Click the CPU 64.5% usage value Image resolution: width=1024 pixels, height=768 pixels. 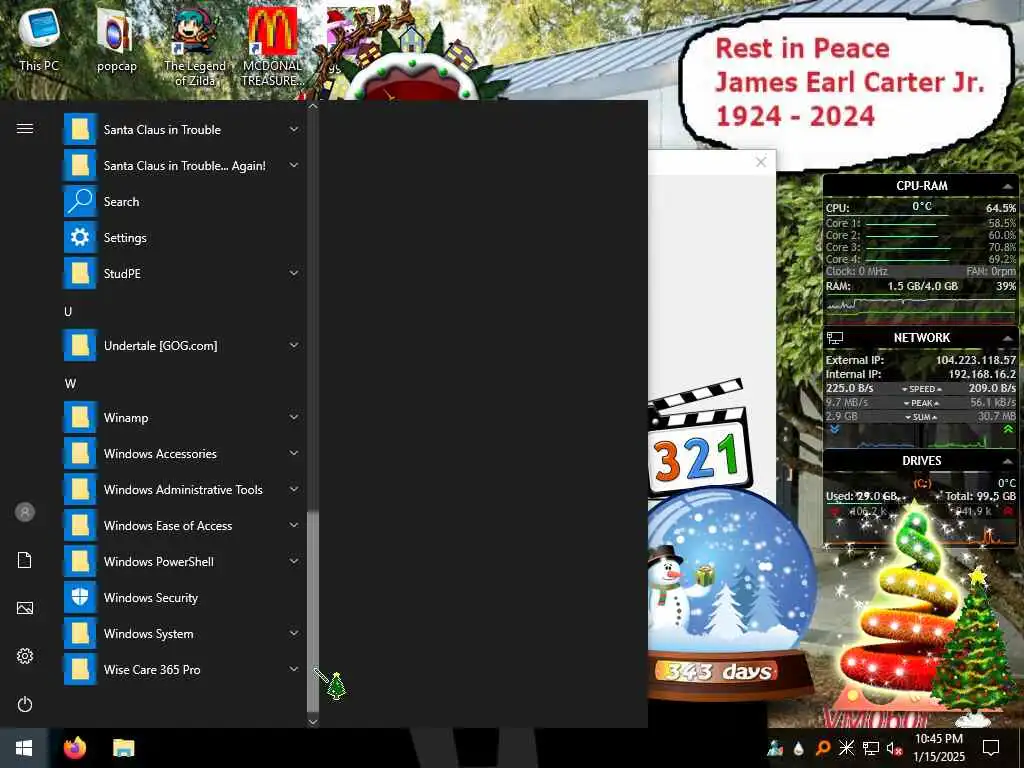1000,208
